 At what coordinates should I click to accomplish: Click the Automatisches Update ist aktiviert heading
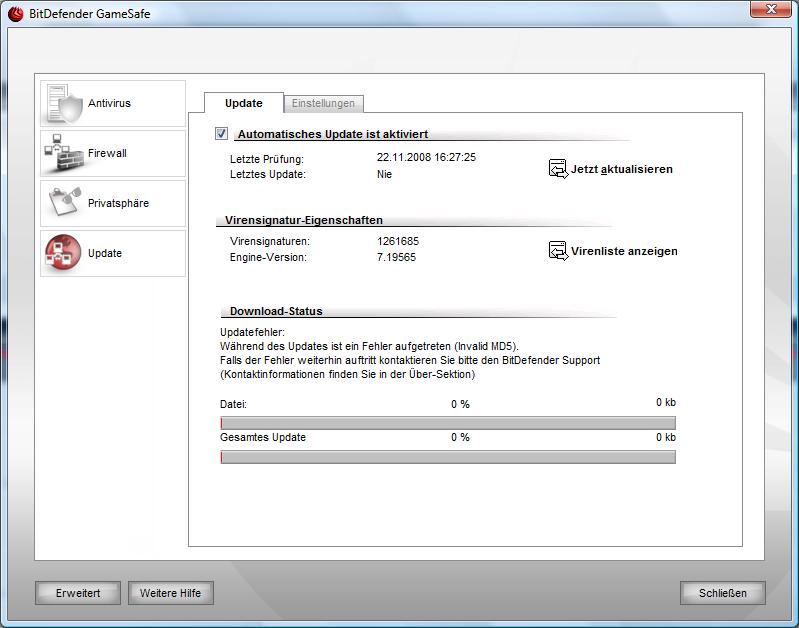[x=333, y=134]
